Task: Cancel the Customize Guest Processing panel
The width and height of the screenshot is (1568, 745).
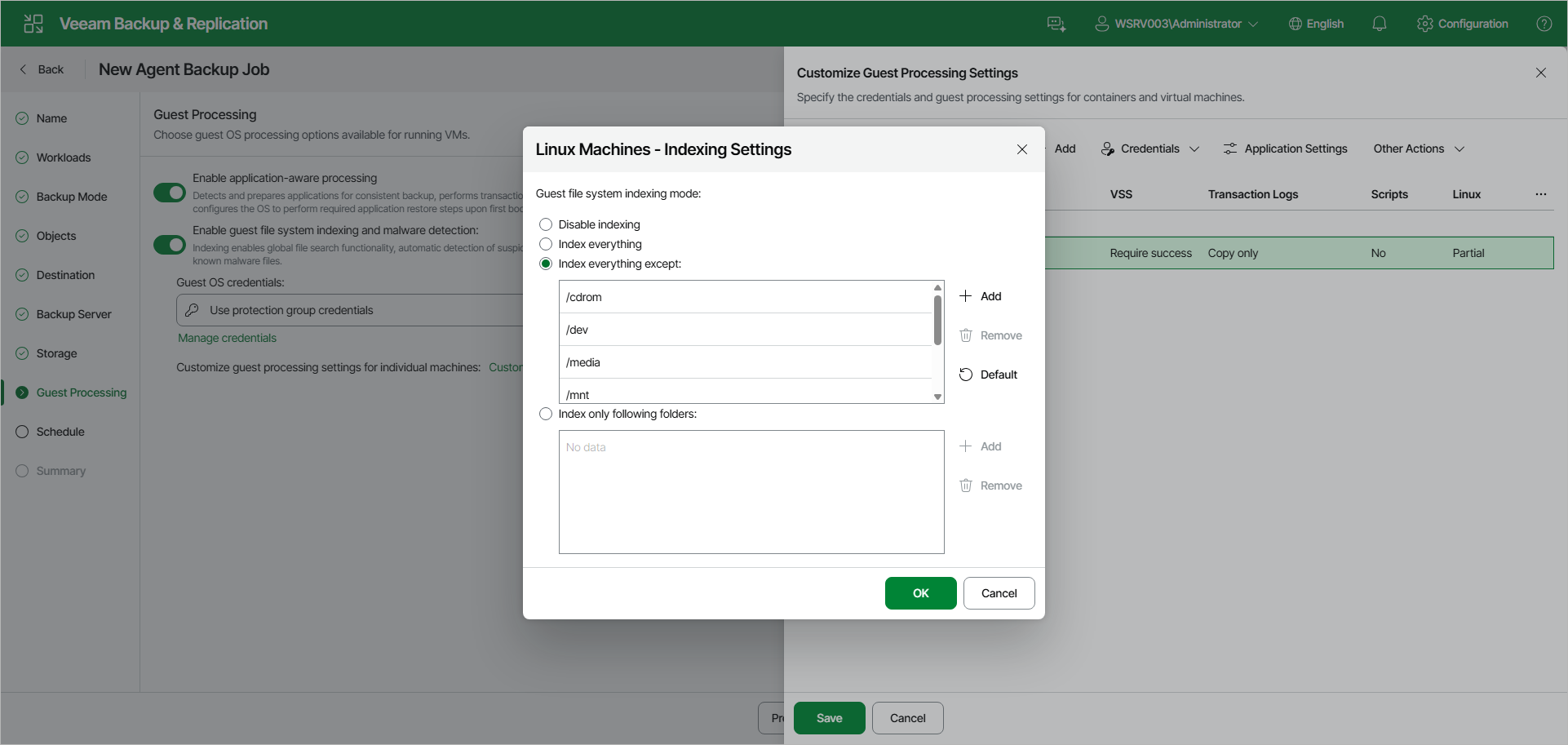Action: coord(908,718)
